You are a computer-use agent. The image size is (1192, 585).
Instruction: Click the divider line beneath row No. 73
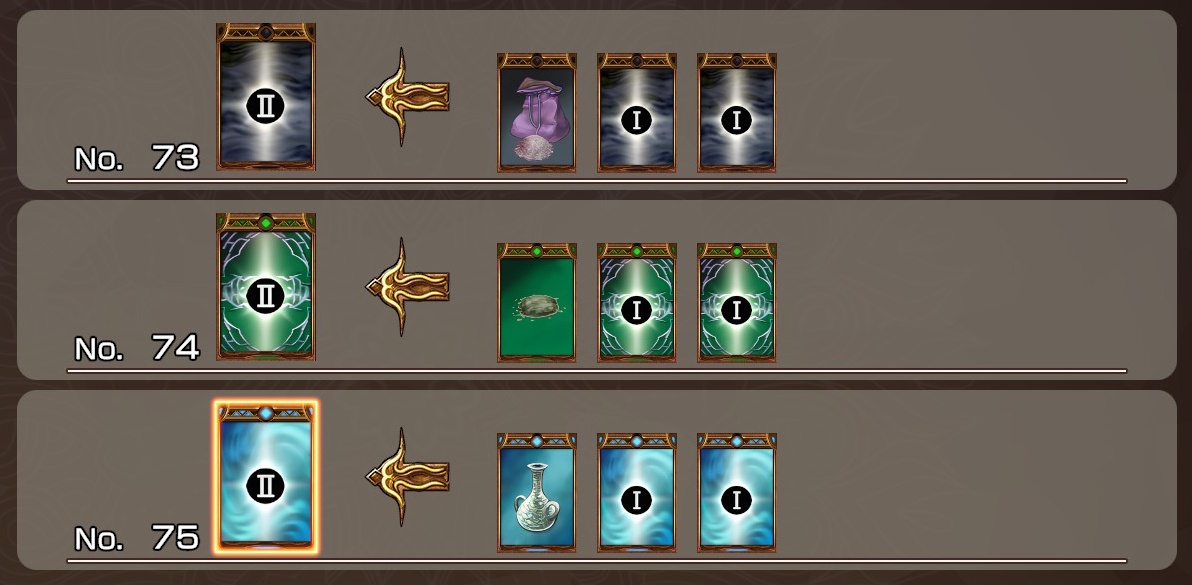pyautogui.click(x=597, y=181)
